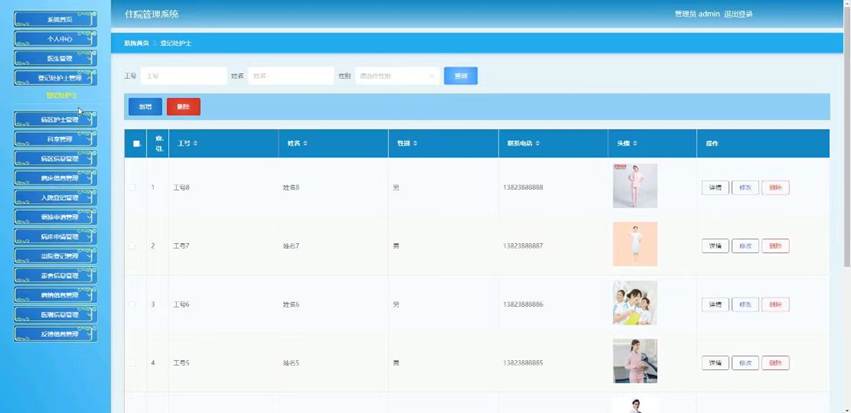Click phone number 13823888888
Image resolution: width=851 pixels, height=413 pixels.
[x=523, y=187]
